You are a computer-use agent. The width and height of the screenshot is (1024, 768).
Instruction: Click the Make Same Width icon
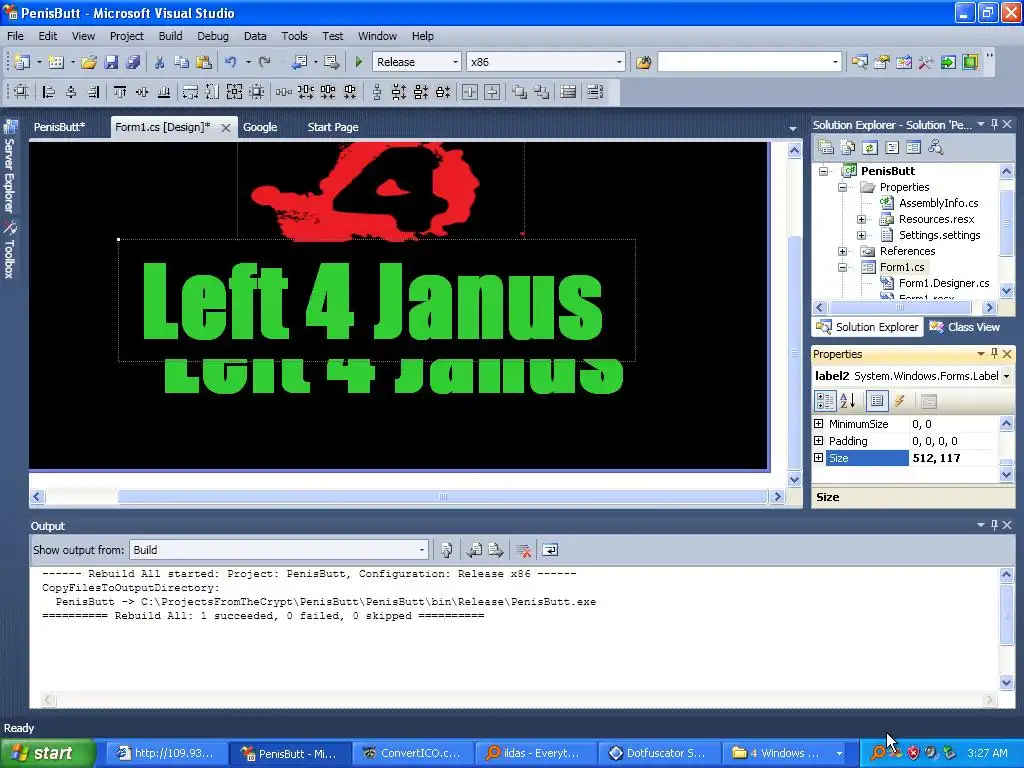[x=190, y=92]
